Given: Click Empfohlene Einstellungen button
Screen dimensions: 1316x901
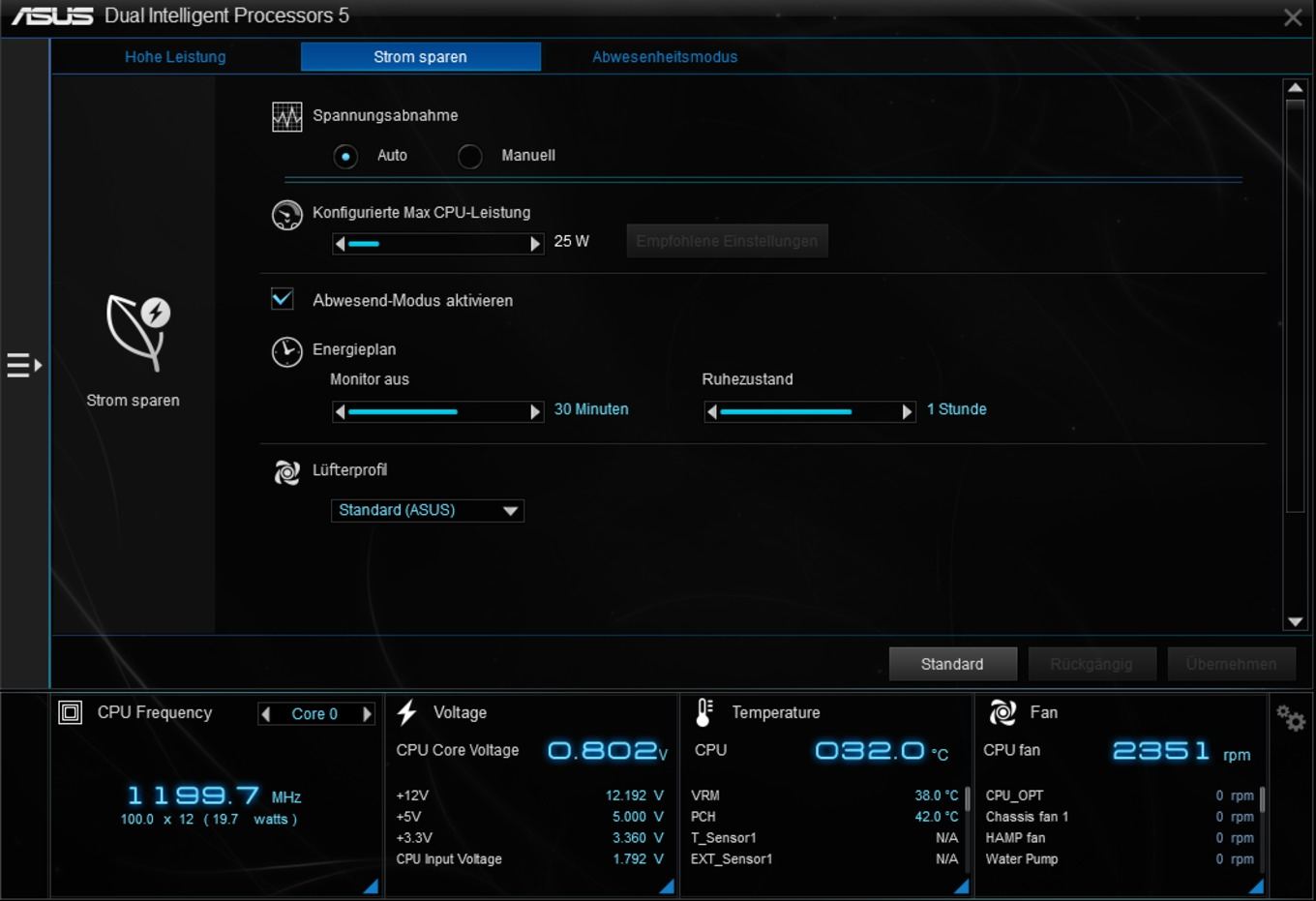Looking at the screenshot, I should pyautogui.click(x=727, y=241).
